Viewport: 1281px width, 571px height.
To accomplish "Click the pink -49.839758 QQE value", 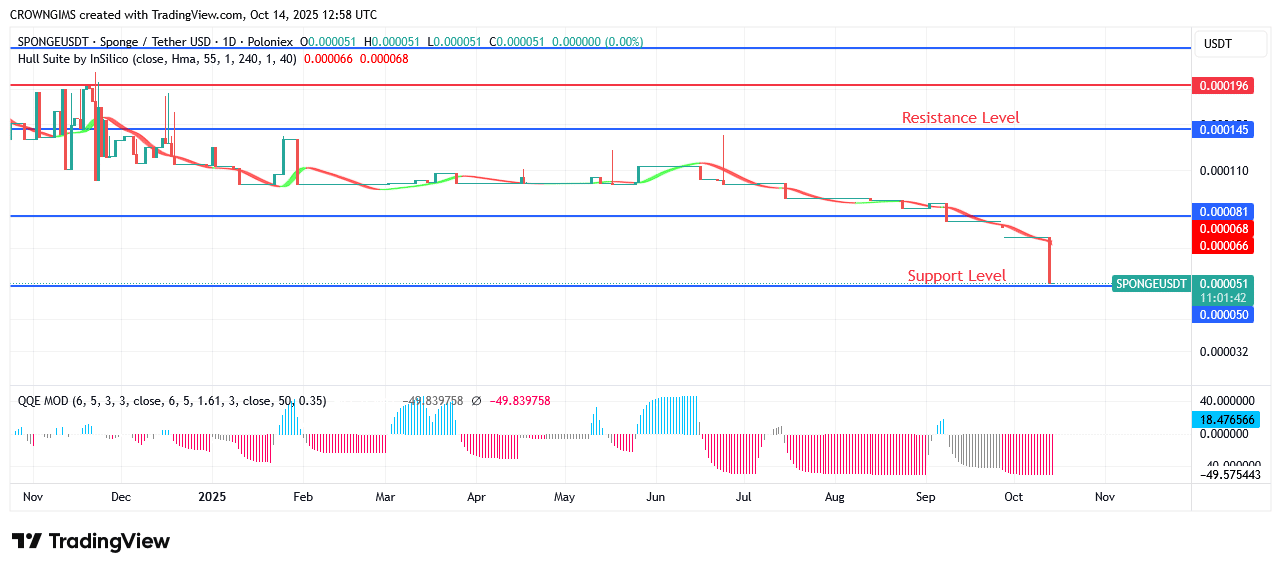I will coord(517,401).
